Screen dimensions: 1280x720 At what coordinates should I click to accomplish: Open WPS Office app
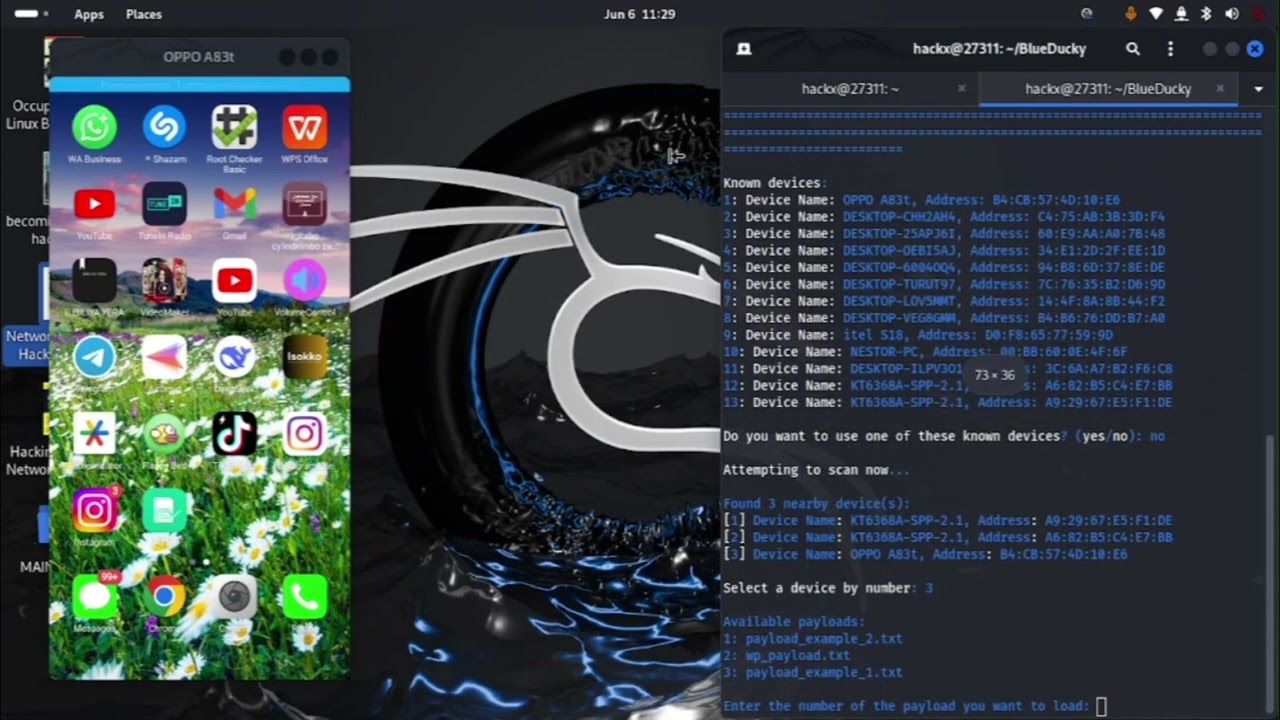305,128
